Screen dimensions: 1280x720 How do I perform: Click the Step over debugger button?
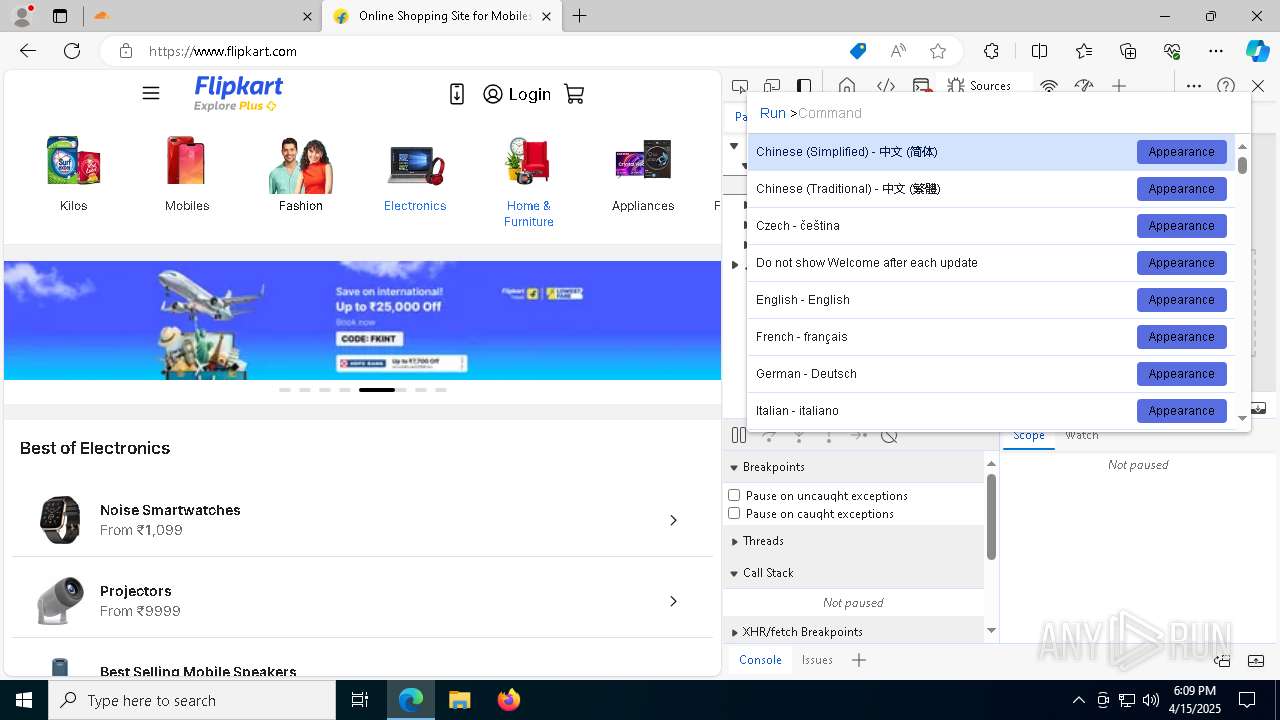tap(769, 435)
